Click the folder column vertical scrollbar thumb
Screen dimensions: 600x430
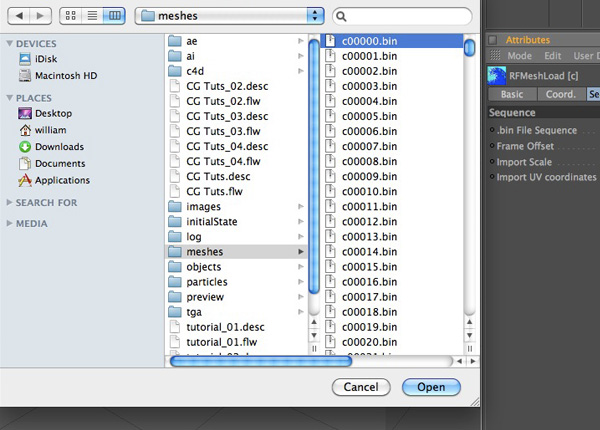coord(314,166)
